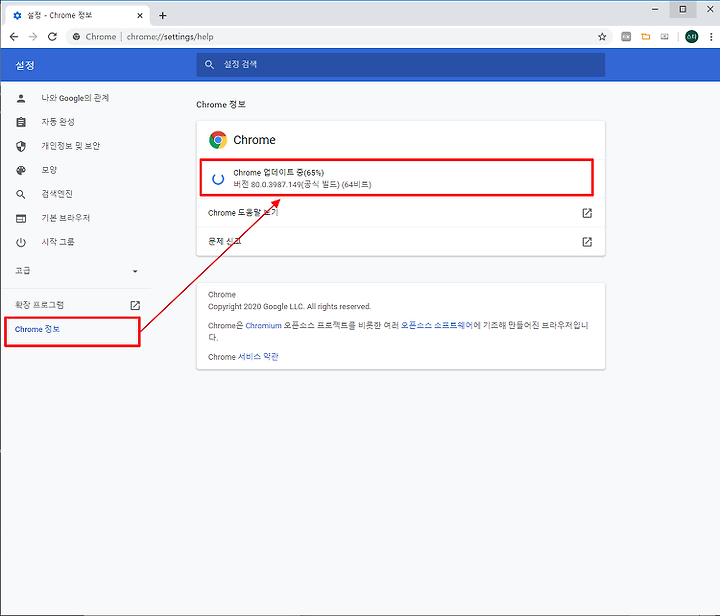Screen dimensions: 720x616
Task: Click the external-link icon for Chrome 도움말 보기
Action: tap(587, 213)
